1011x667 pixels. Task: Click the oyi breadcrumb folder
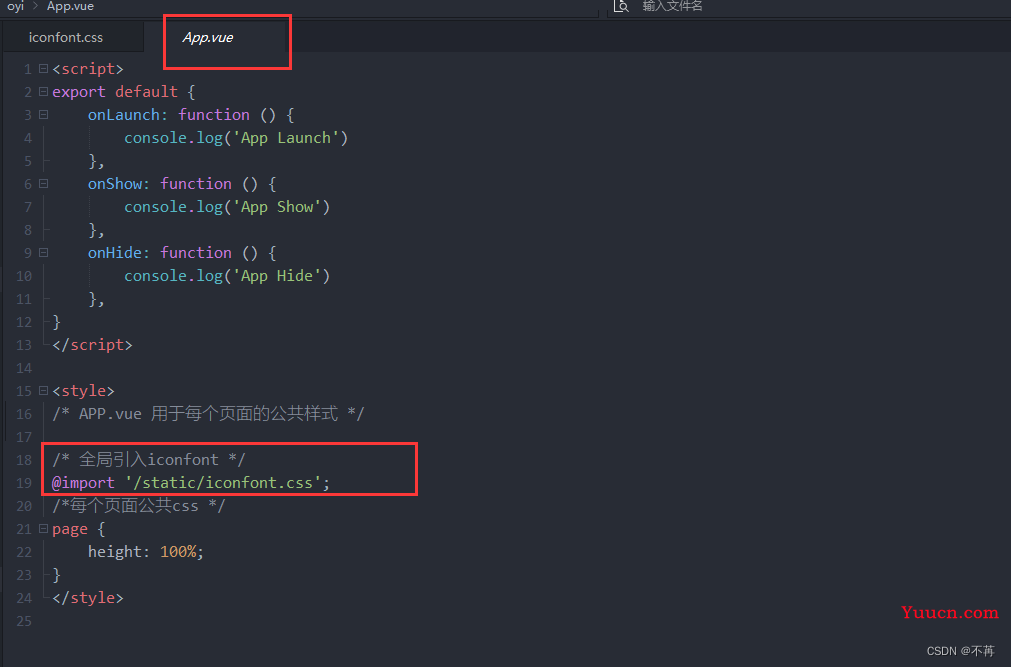[15, 6]
